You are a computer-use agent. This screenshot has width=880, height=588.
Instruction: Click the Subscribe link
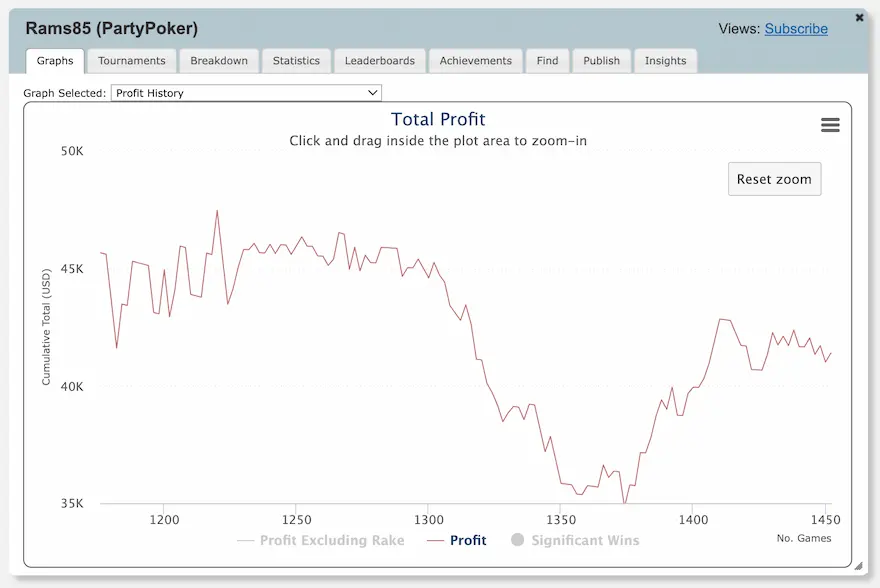point(796,29)
